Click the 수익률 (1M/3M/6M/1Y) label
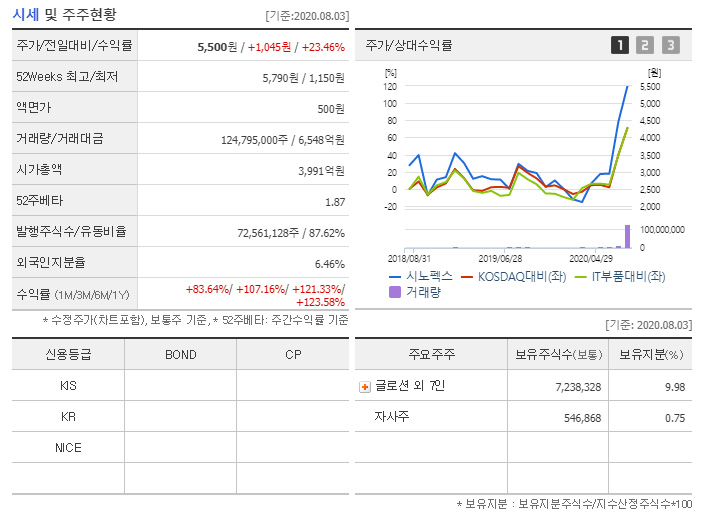The width and height of the screenshot is (701, 512). tap(73, 295)
